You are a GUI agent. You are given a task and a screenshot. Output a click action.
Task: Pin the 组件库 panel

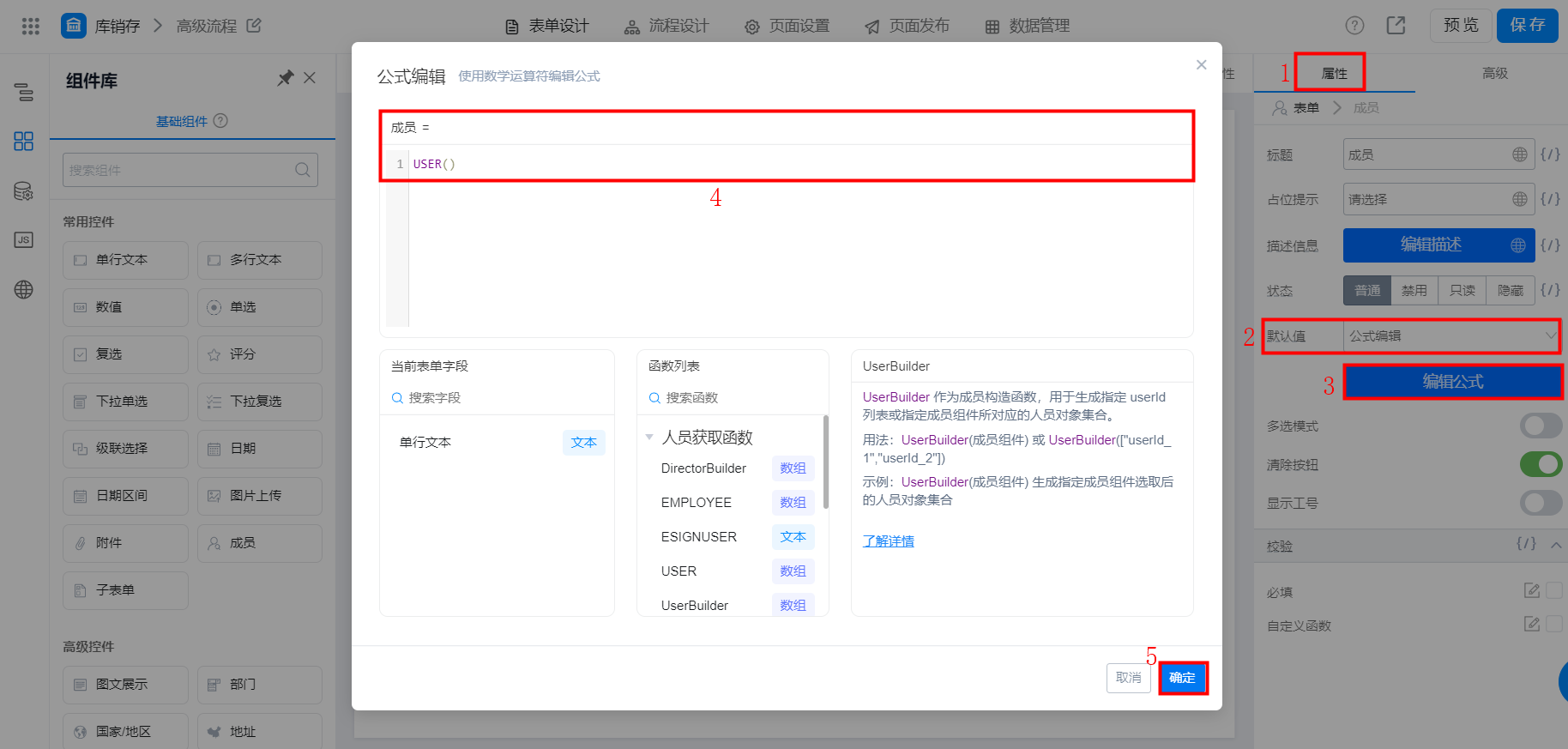285,78
